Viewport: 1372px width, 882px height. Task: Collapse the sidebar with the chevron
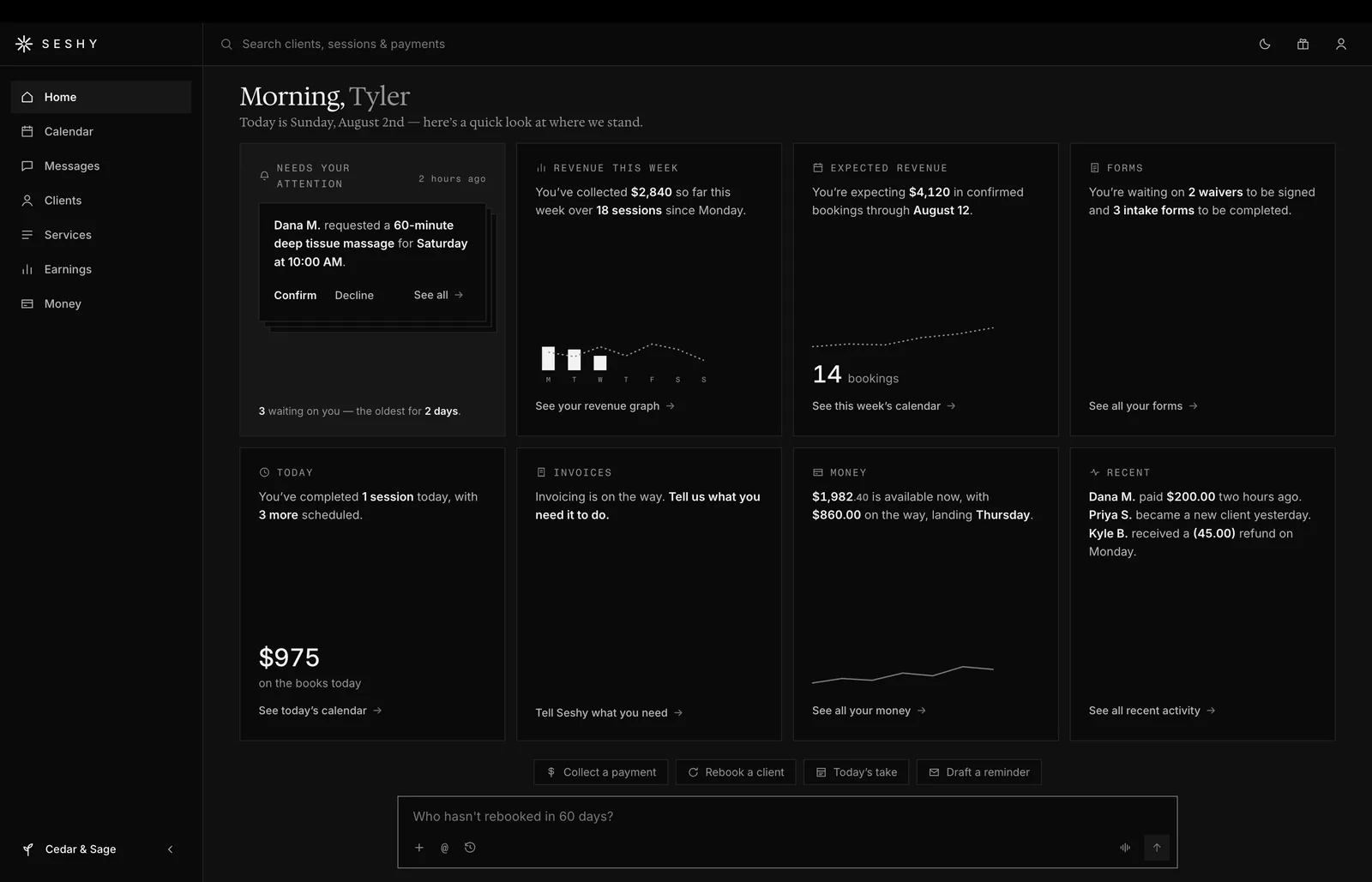(x=170, y=849)
